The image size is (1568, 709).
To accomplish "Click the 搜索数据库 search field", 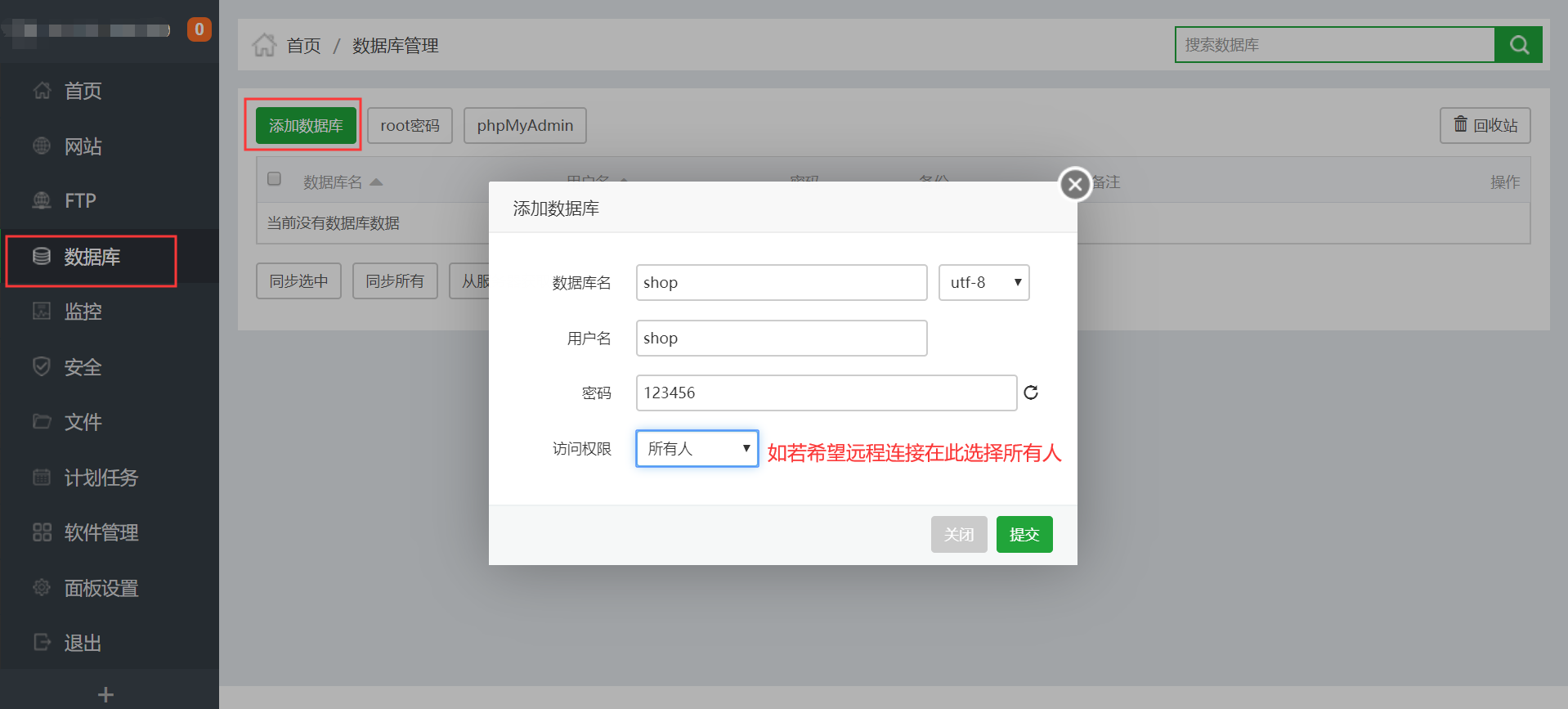I will [1335, 45].
